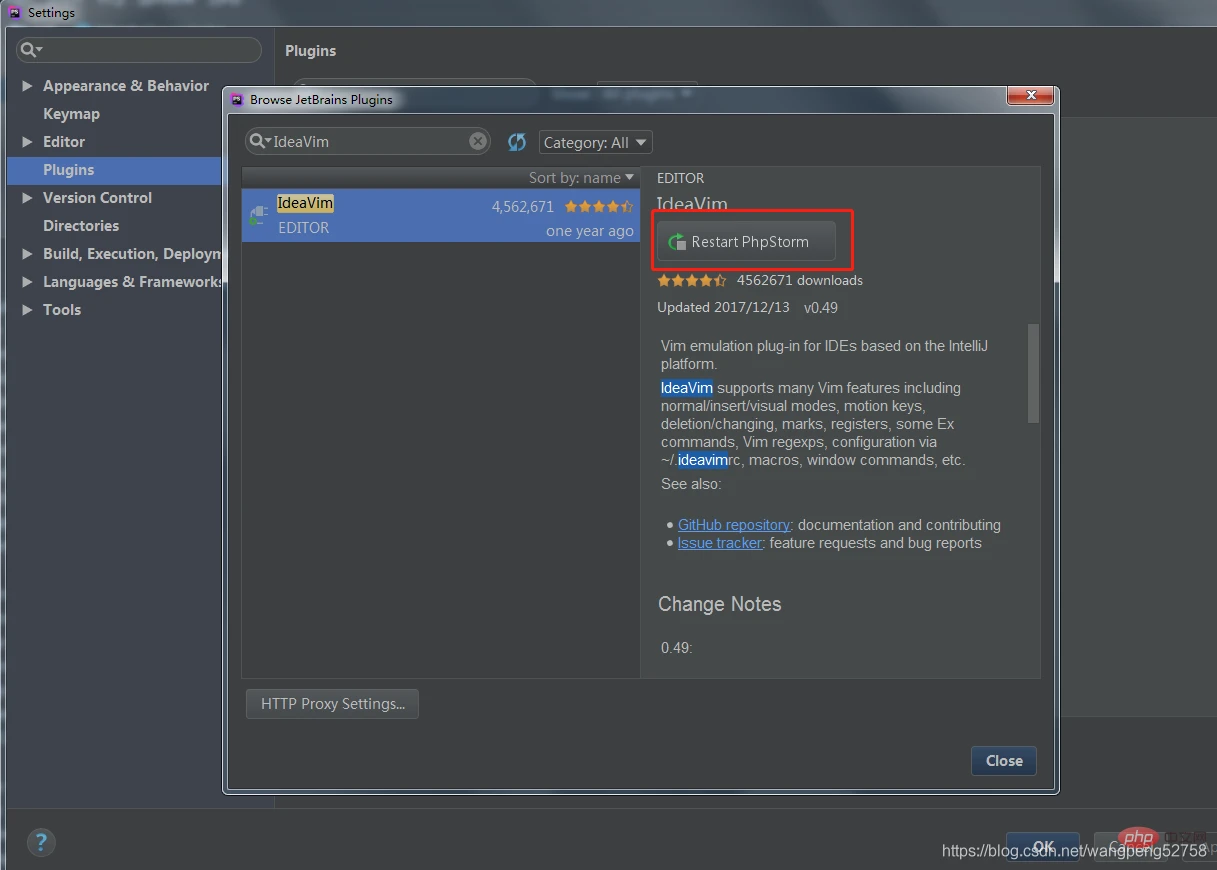Expand Appearance & Behavior tree node
The image size is (1217, 870).
point(27,86)
